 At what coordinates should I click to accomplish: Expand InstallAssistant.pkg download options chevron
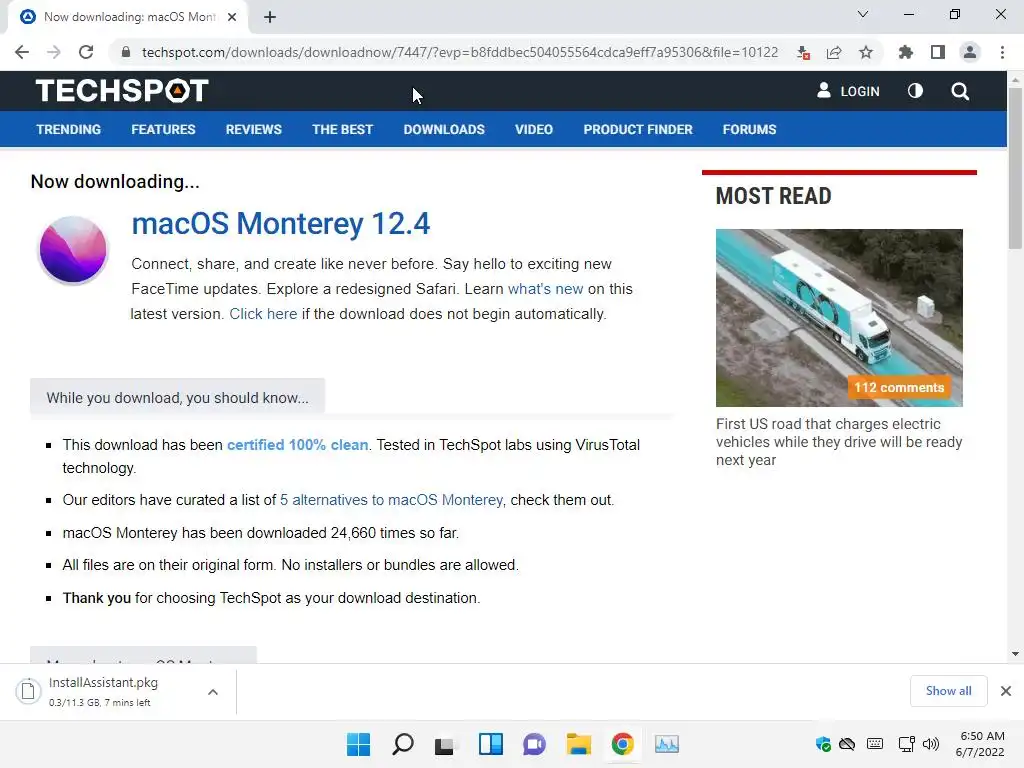coord(213,692)
